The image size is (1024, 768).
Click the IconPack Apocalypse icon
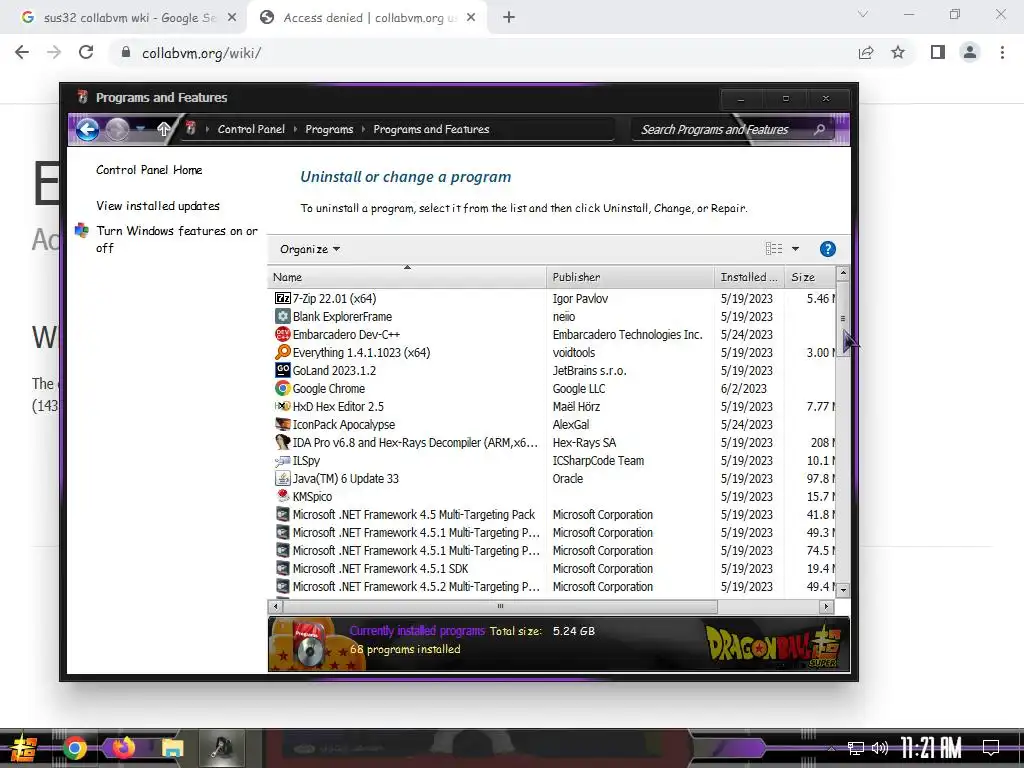282,424
